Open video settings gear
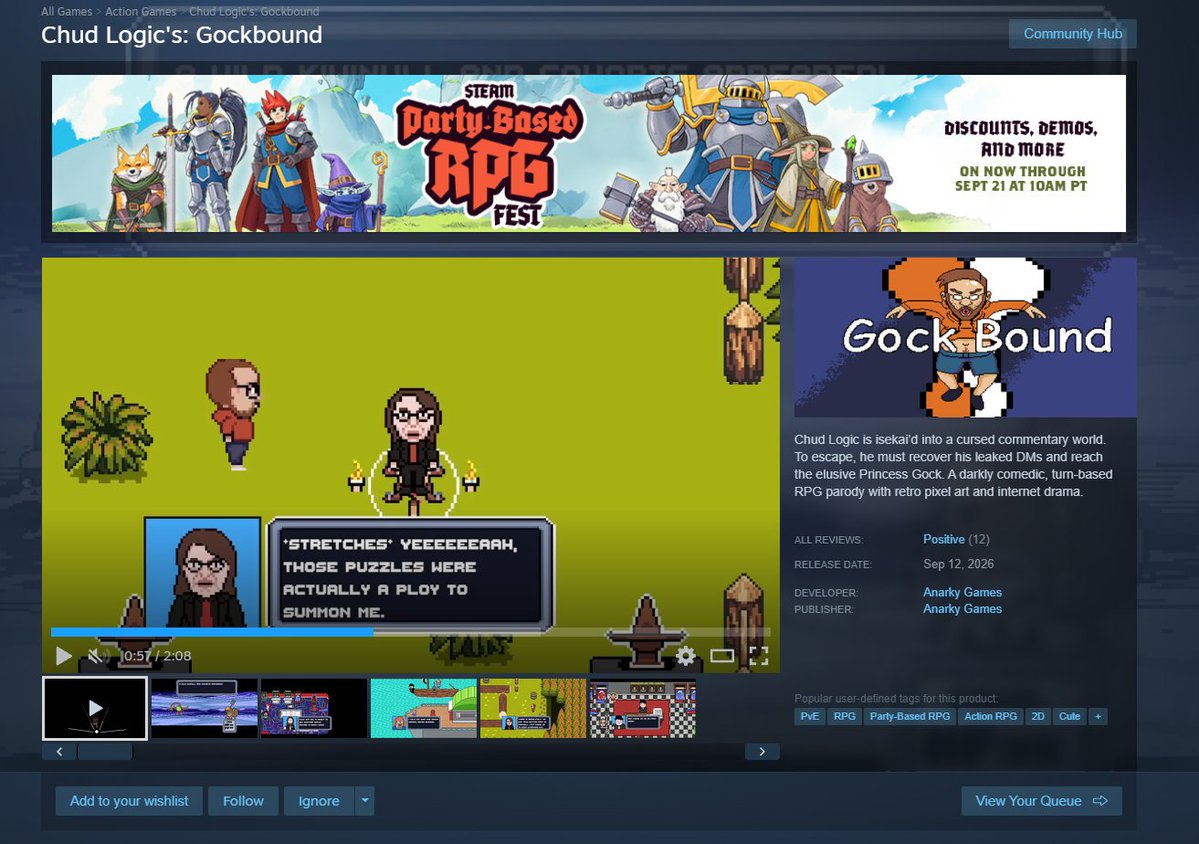 (685, 656)
